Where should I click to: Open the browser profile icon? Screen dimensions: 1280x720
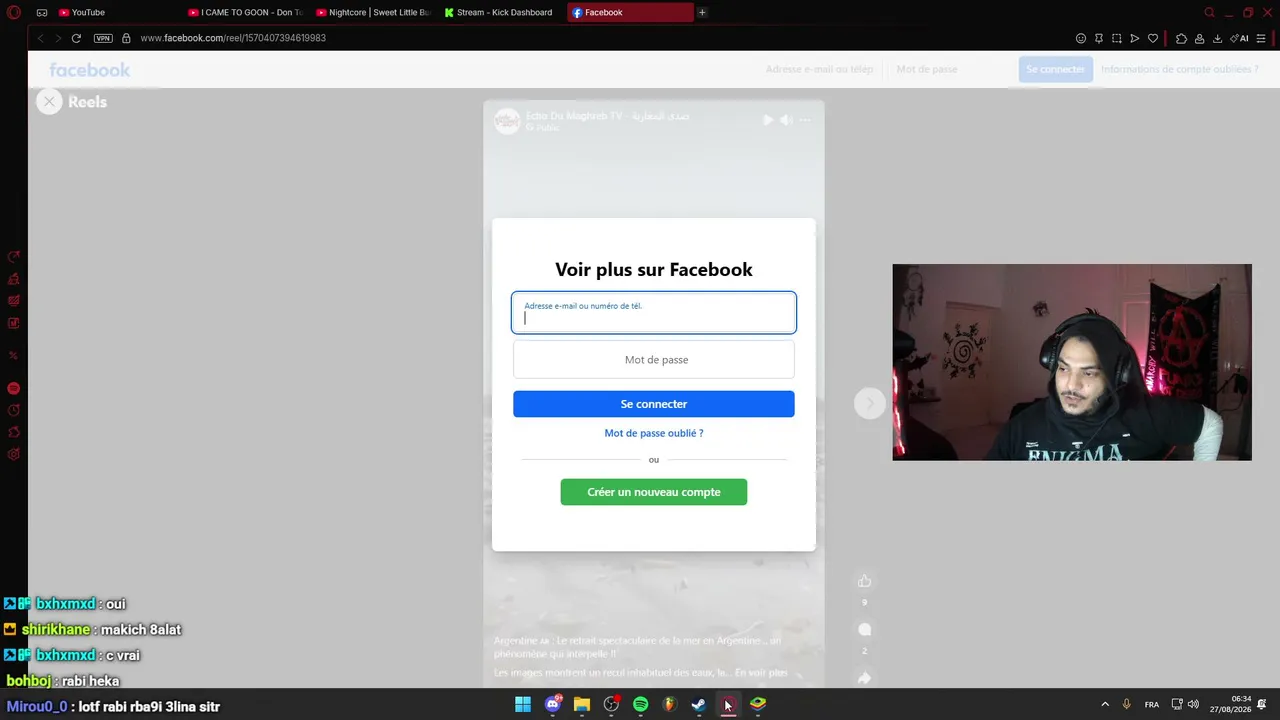click(x=1199, y=38)
